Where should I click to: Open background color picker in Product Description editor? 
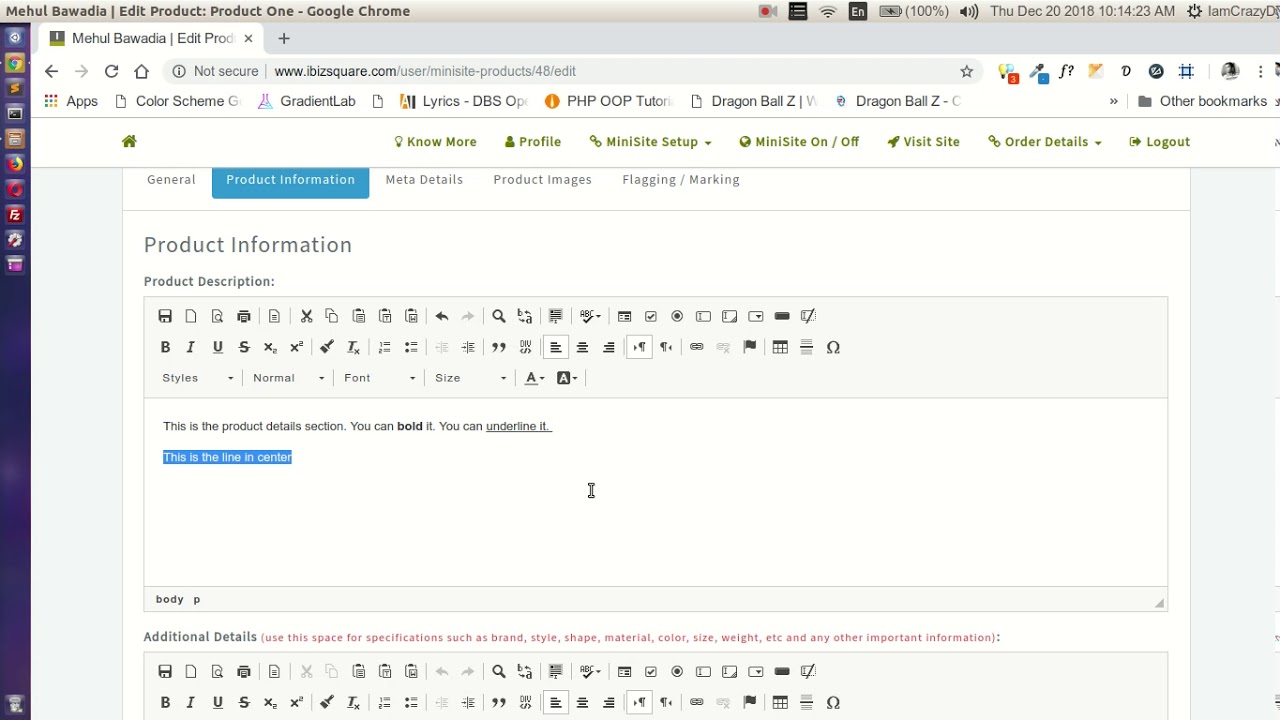point(567,378)
